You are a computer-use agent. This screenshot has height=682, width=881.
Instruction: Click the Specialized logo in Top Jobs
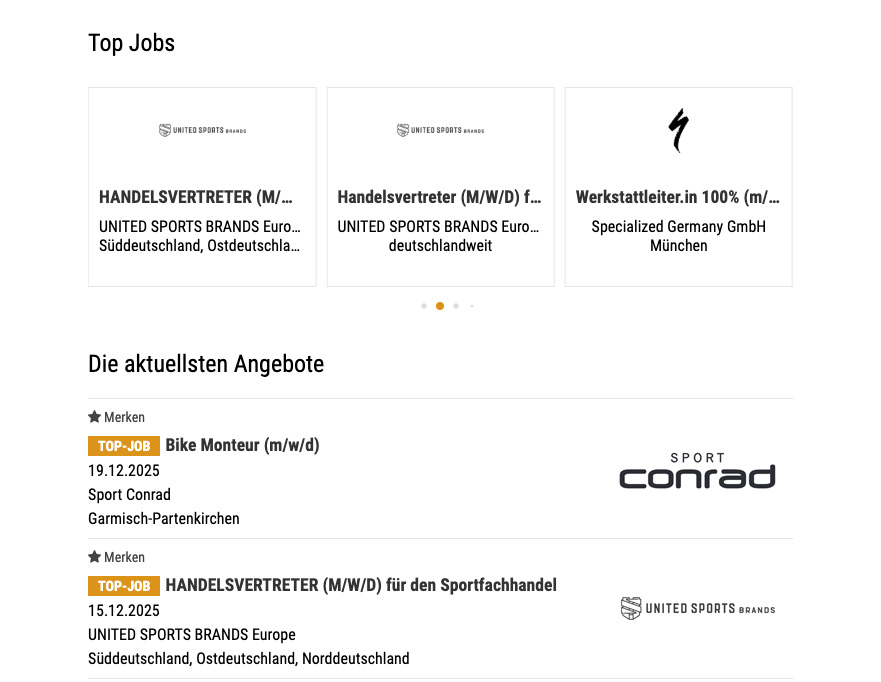[x=678, y=130]
